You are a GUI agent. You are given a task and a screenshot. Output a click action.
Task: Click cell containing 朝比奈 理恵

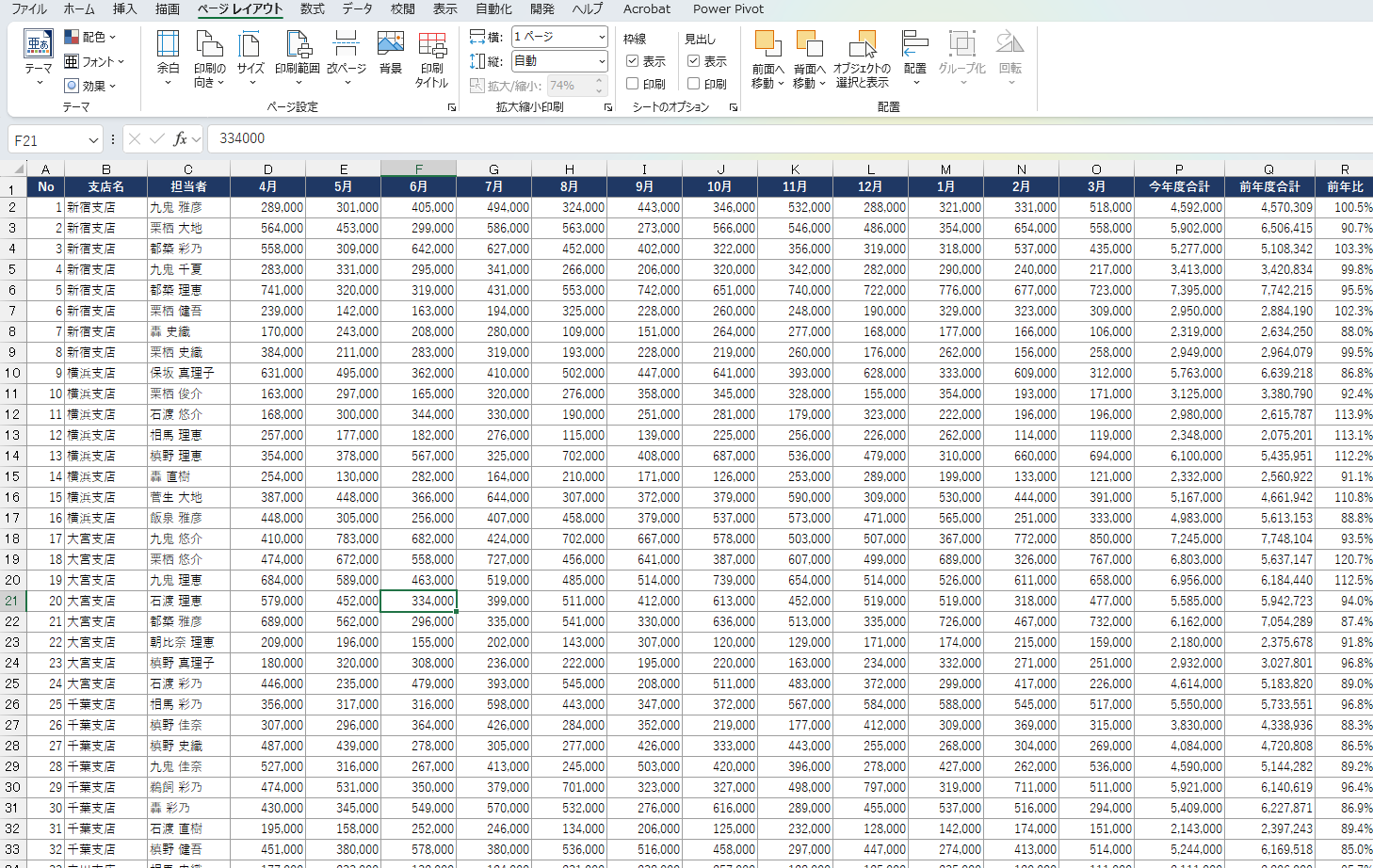pyautogui.click(x=188, y=642)
